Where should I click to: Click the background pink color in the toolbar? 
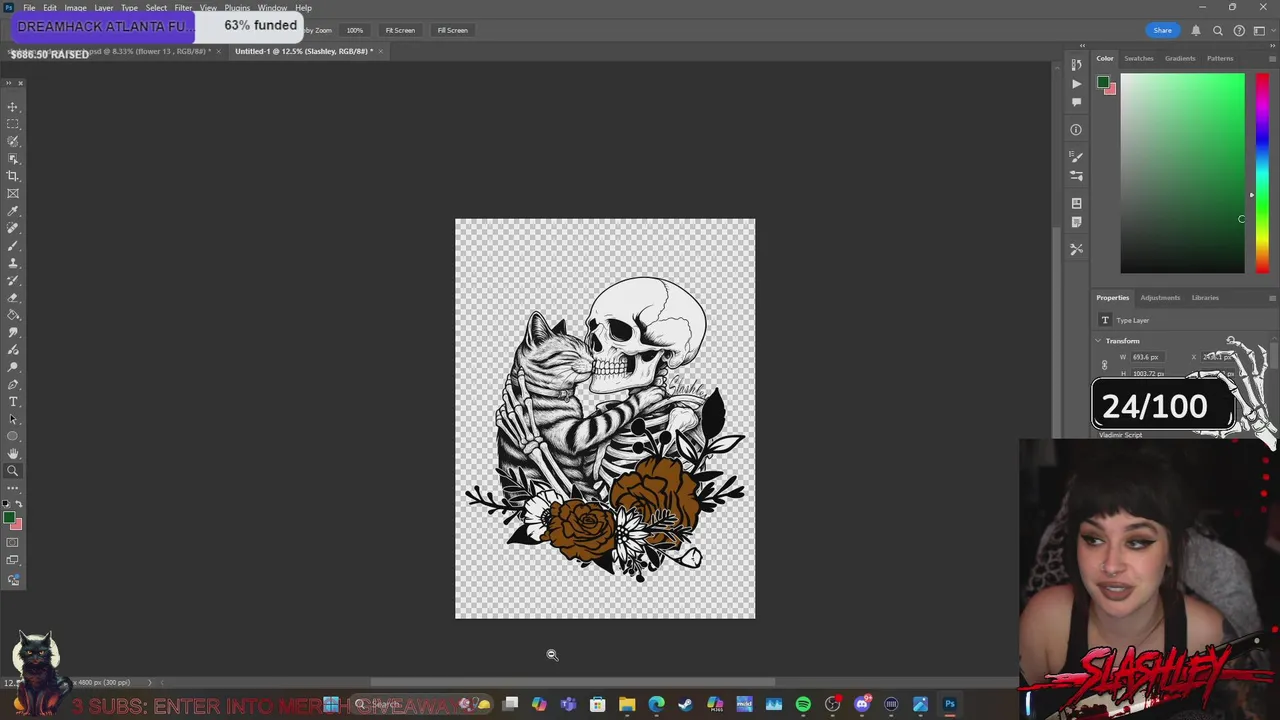[18, 525]
